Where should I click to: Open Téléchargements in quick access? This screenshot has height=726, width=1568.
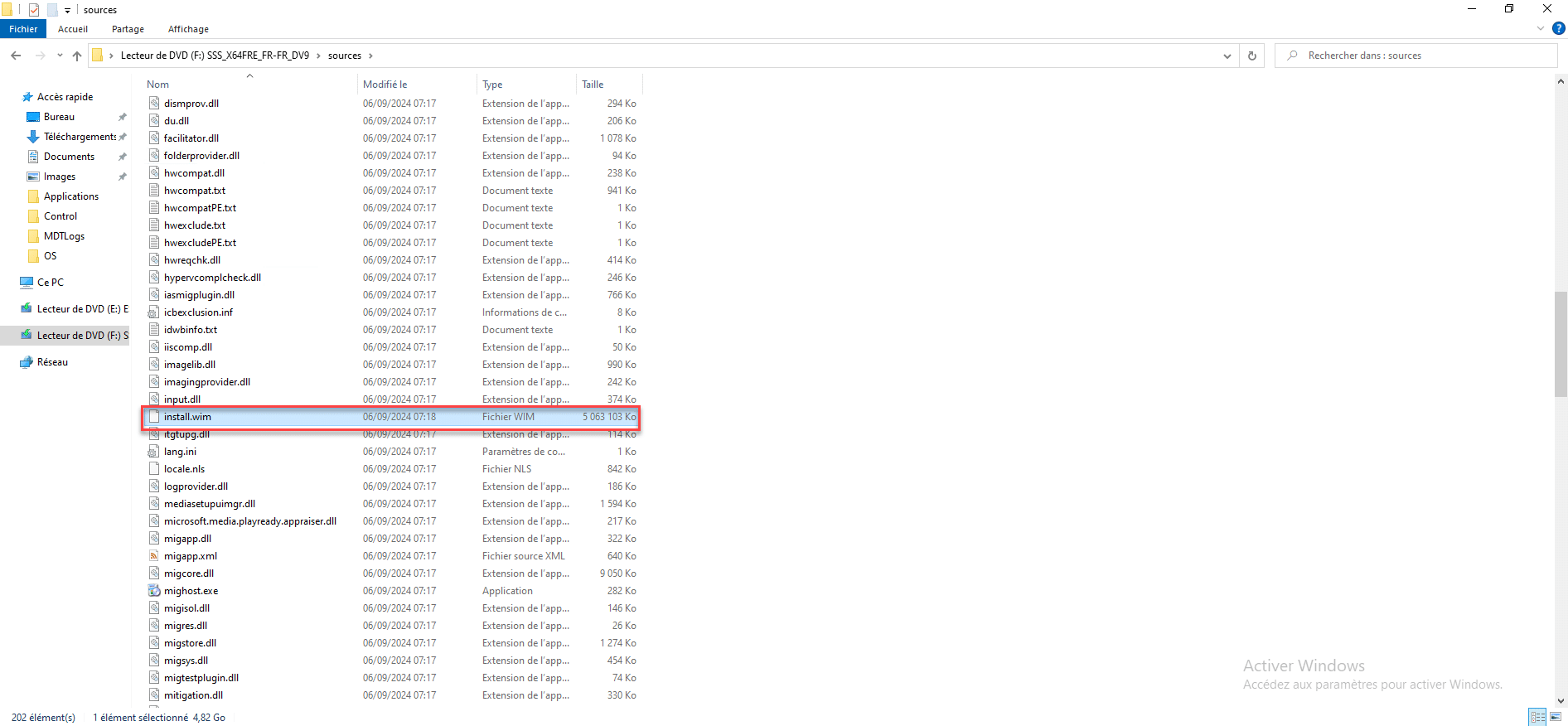(x=79, y=137)
